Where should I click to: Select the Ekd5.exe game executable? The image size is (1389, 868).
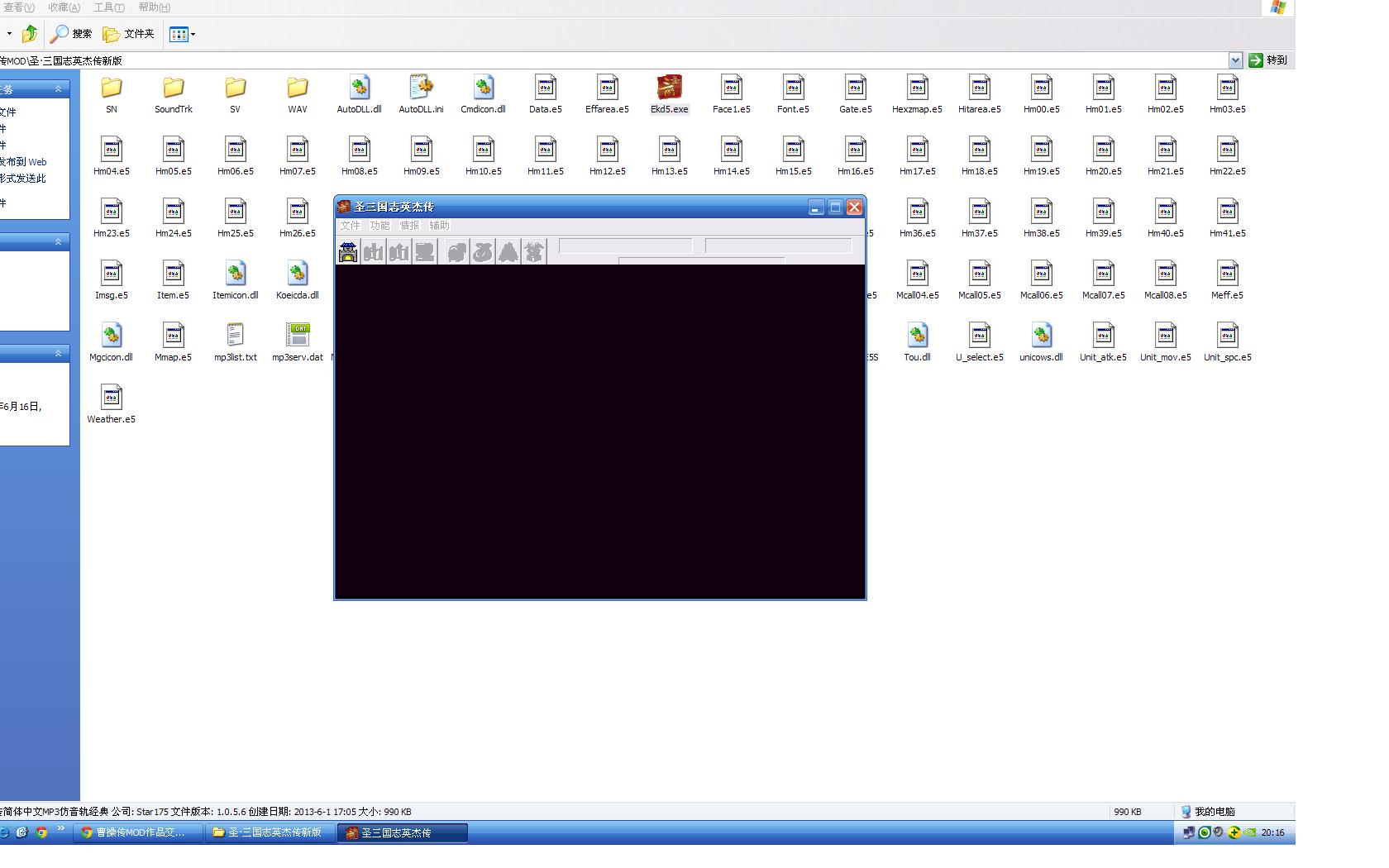669,88
